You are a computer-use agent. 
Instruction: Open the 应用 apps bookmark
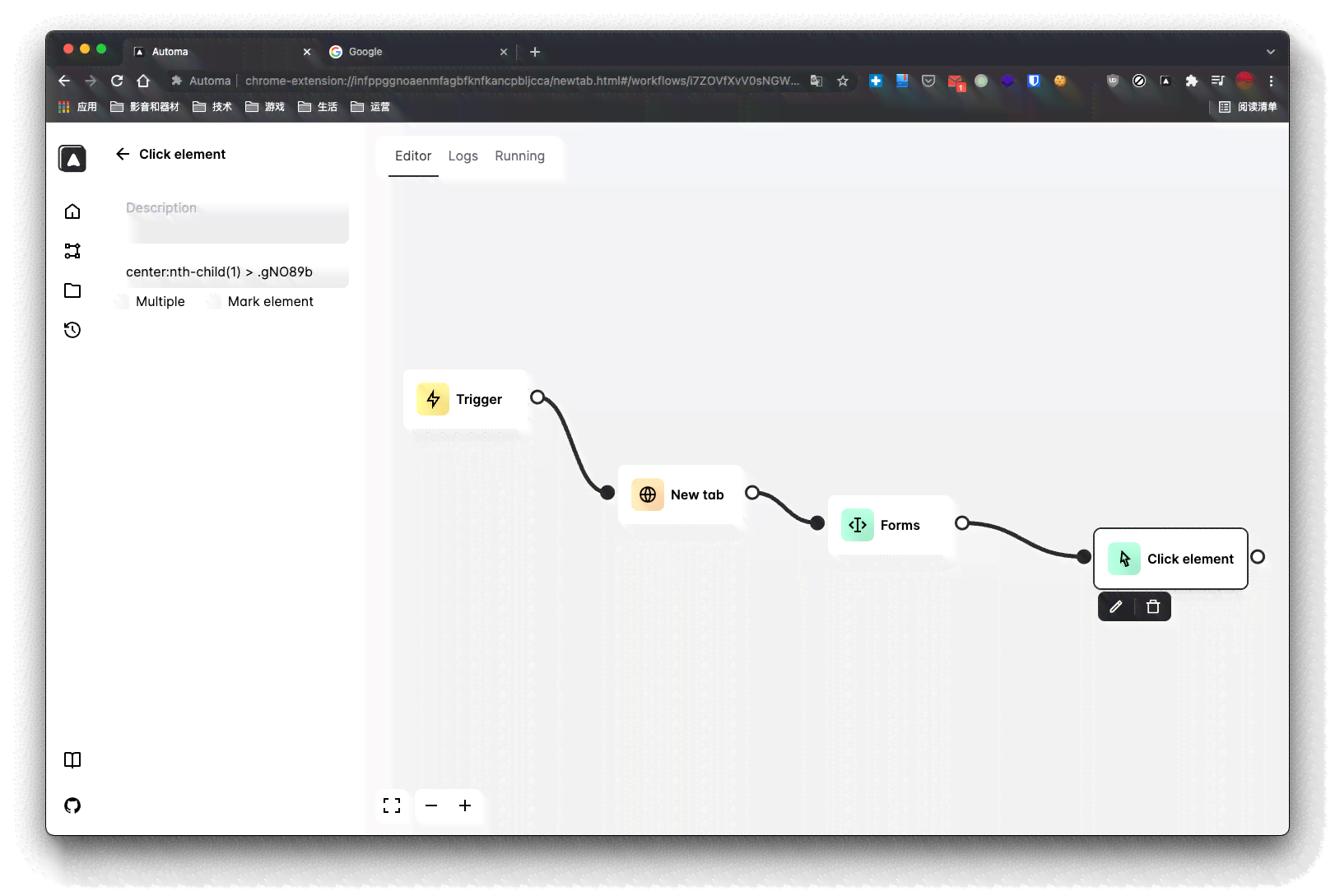(78, 107)
